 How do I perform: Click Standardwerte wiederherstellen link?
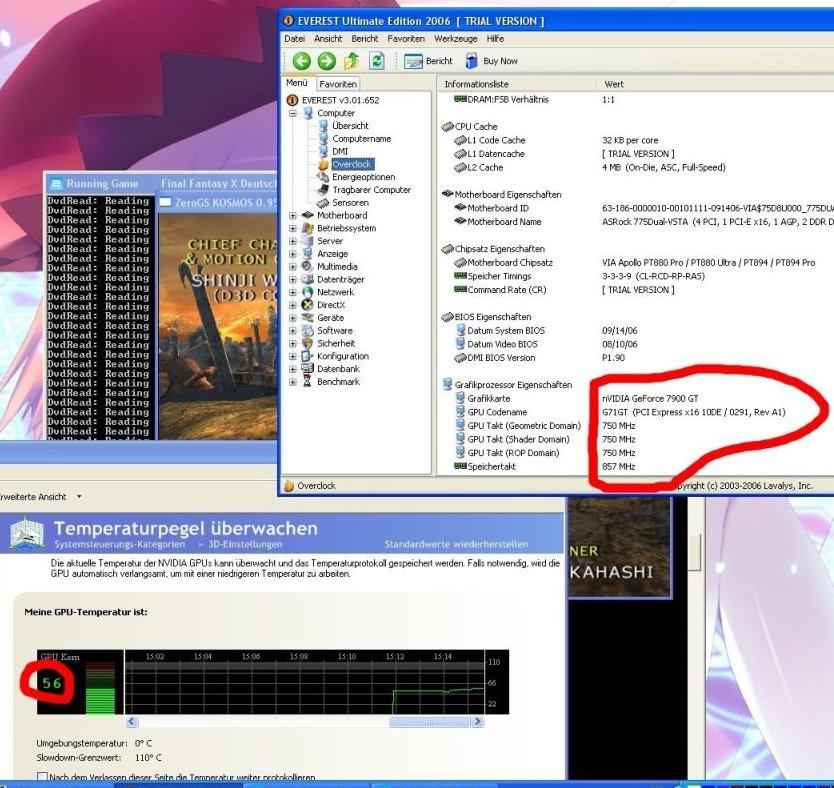[456, 544]
